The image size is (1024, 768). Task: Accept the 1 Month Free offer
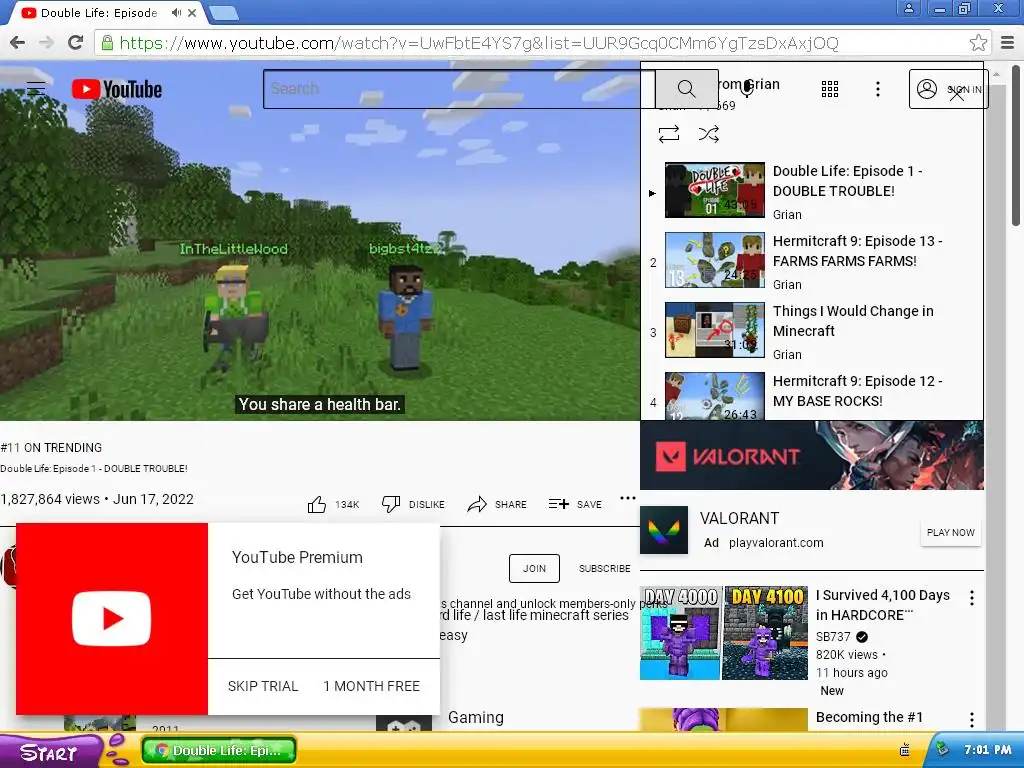click(372, 686)
